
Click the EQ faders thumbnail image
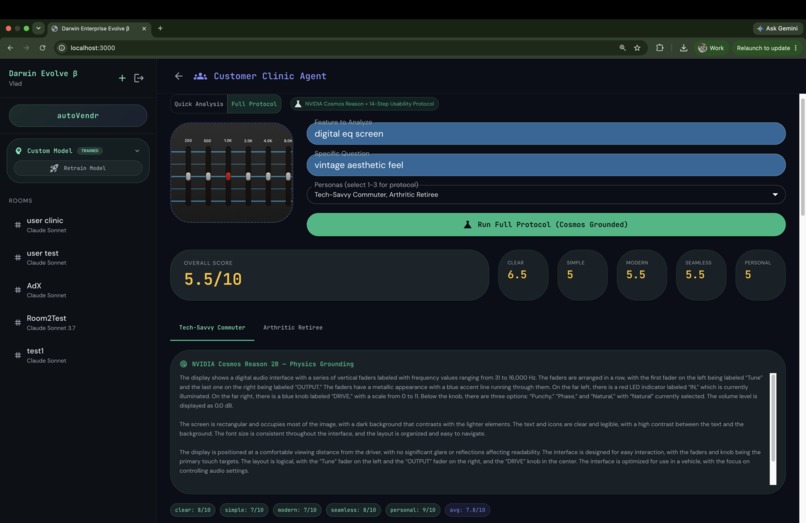point(232,172)
